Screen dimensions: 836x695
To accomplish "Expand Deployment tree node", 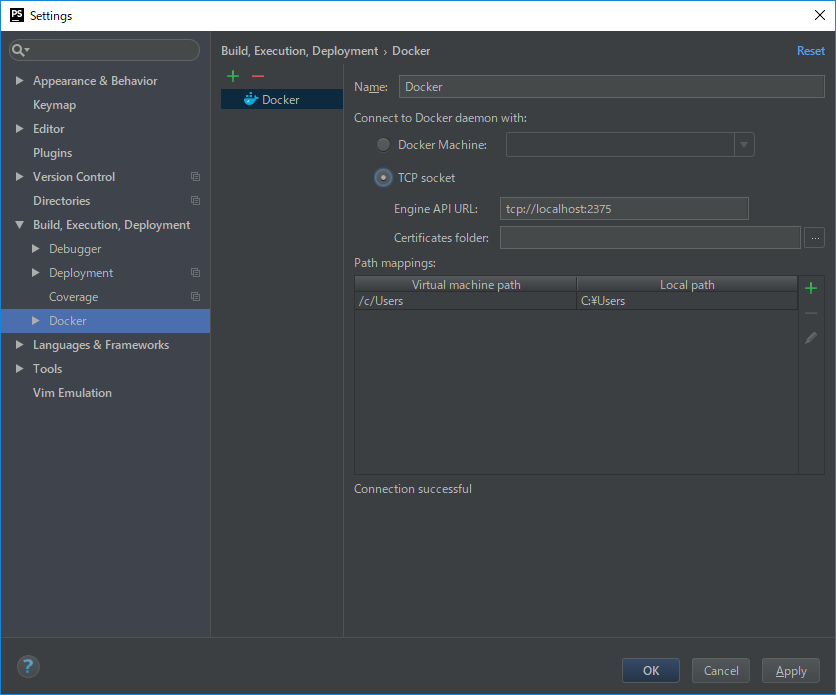I will [36, 272].
